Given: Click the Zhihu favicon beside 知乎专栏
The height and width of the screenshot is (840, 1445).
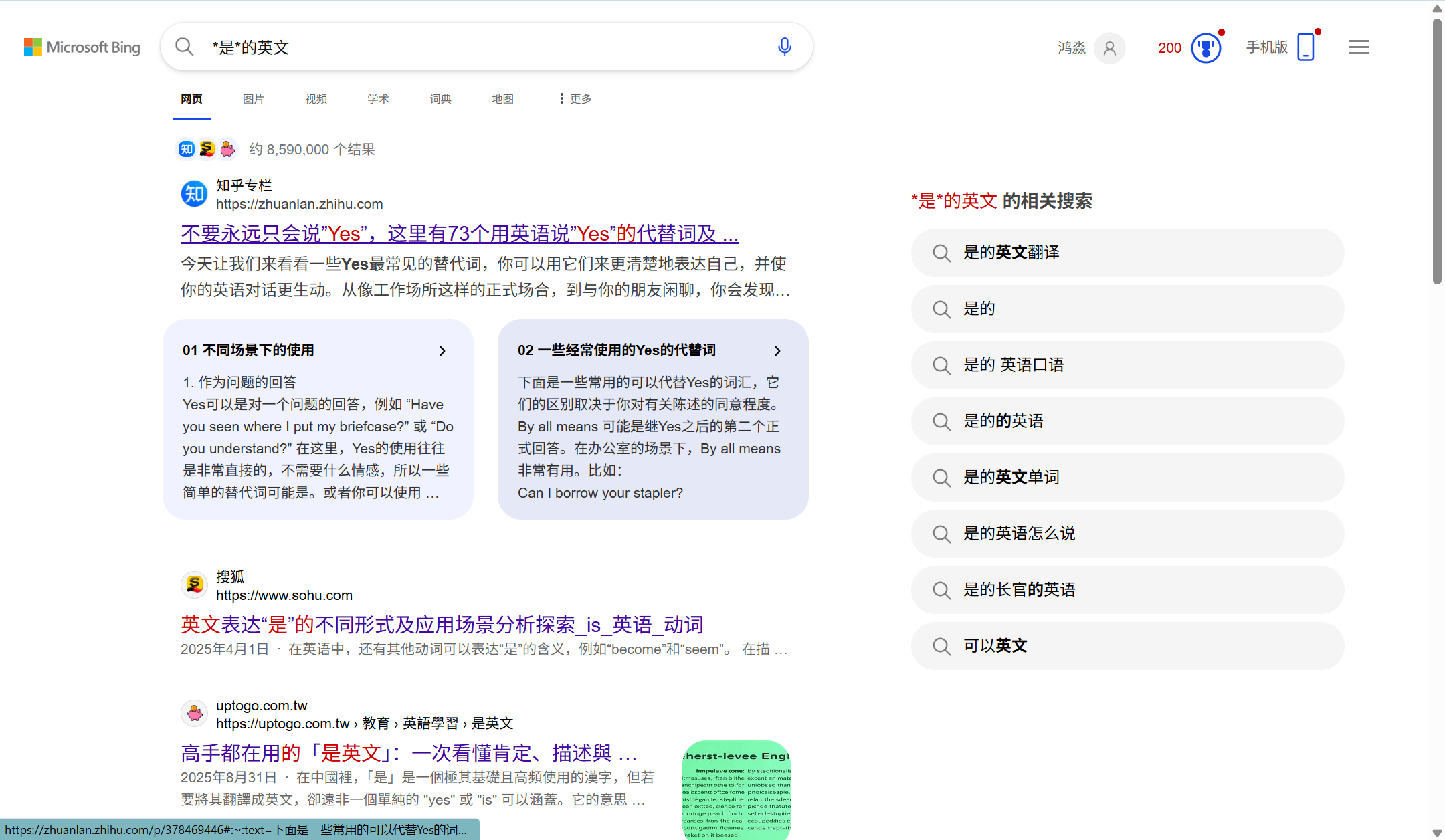Looking at the screenshot, I should click(194, 194).
